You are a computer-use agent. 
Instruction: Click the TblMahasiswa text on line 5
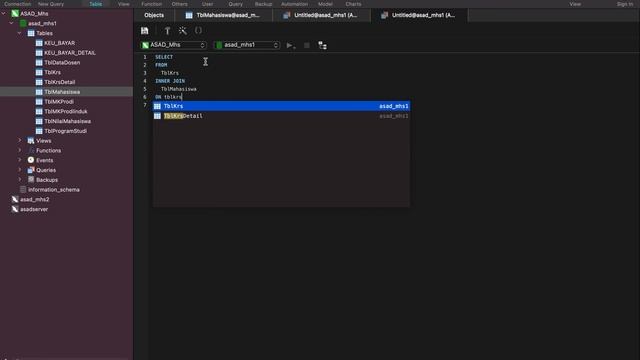[179, 89]
